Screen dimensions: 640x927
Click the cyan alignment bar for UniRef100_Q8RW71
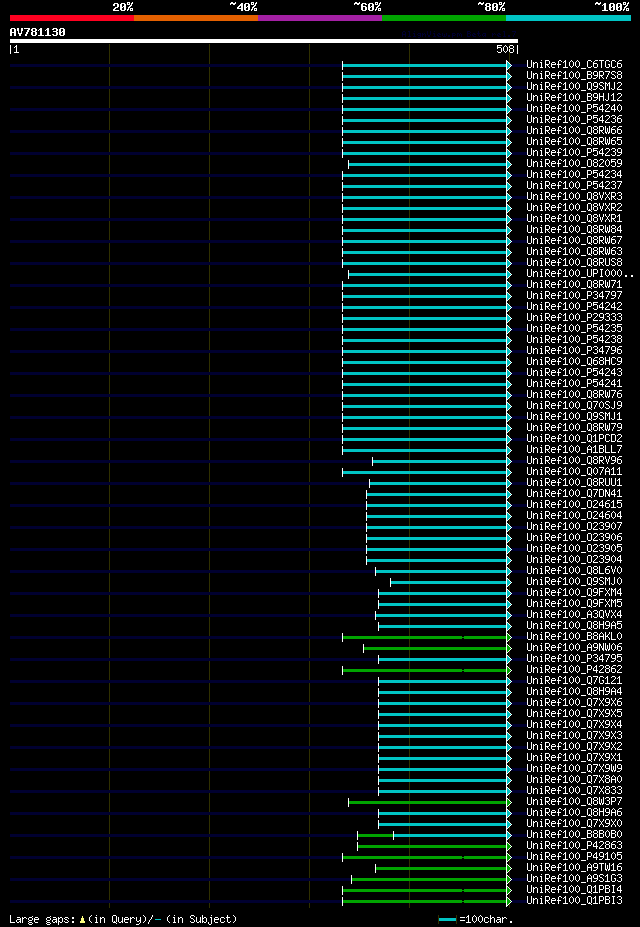click(425, 285)
